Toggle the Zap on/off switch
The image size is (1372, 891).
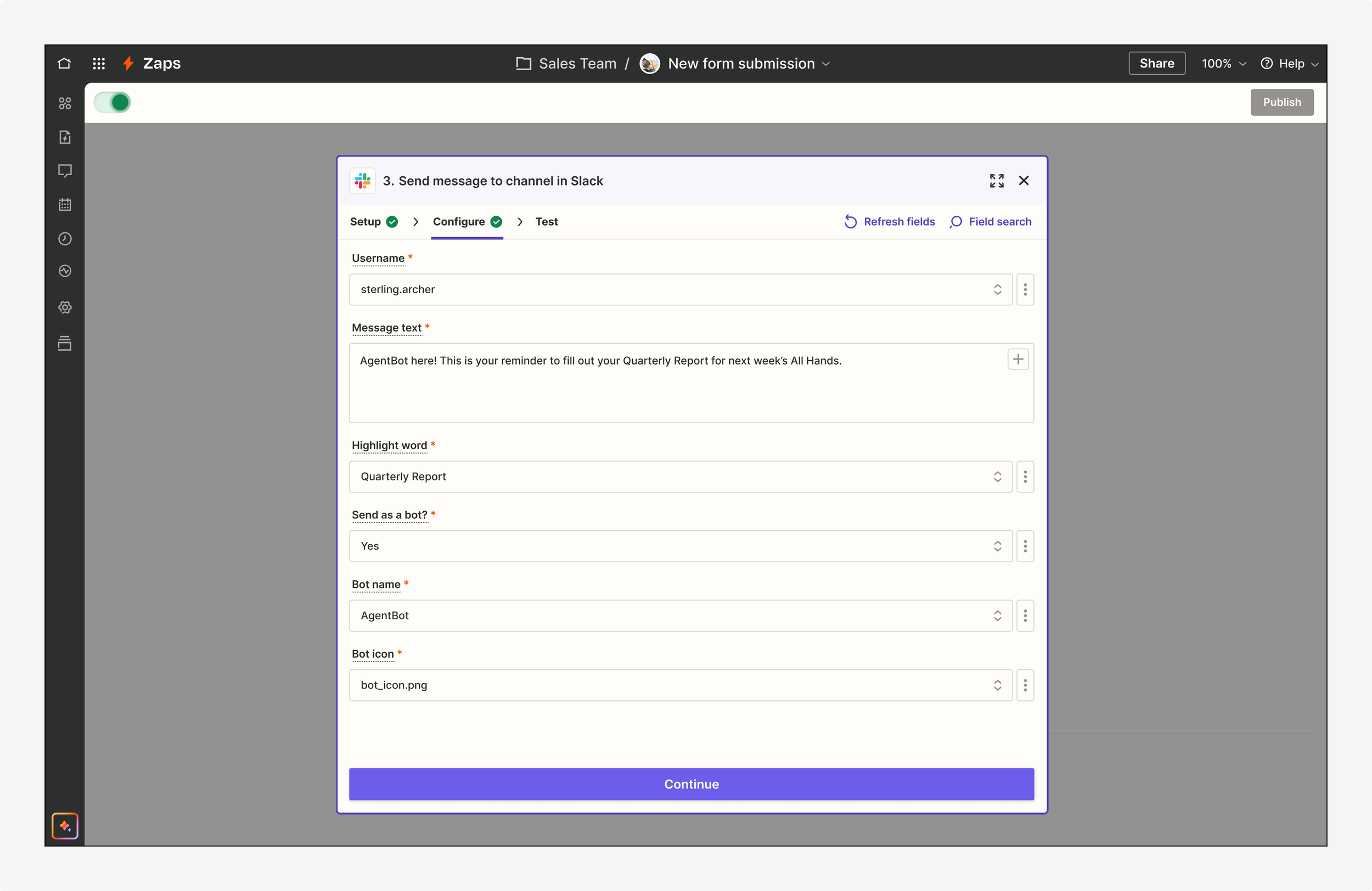click(113, 103)
